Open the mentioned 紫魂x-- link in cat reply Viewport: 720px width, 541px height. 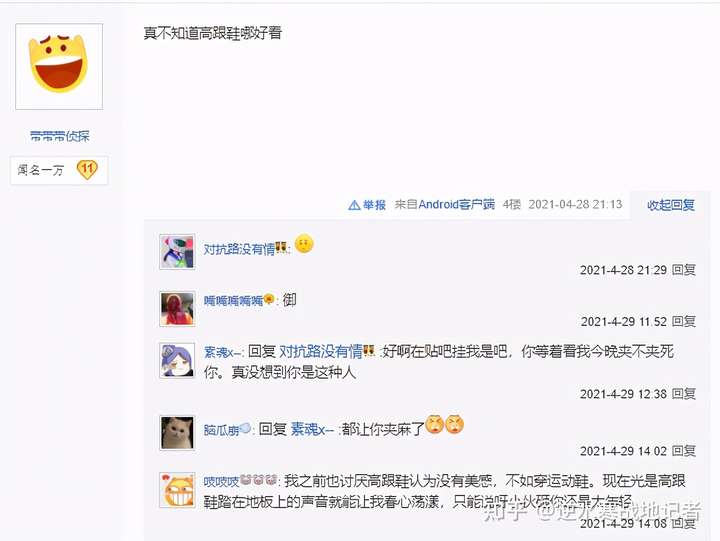[312, 429]
